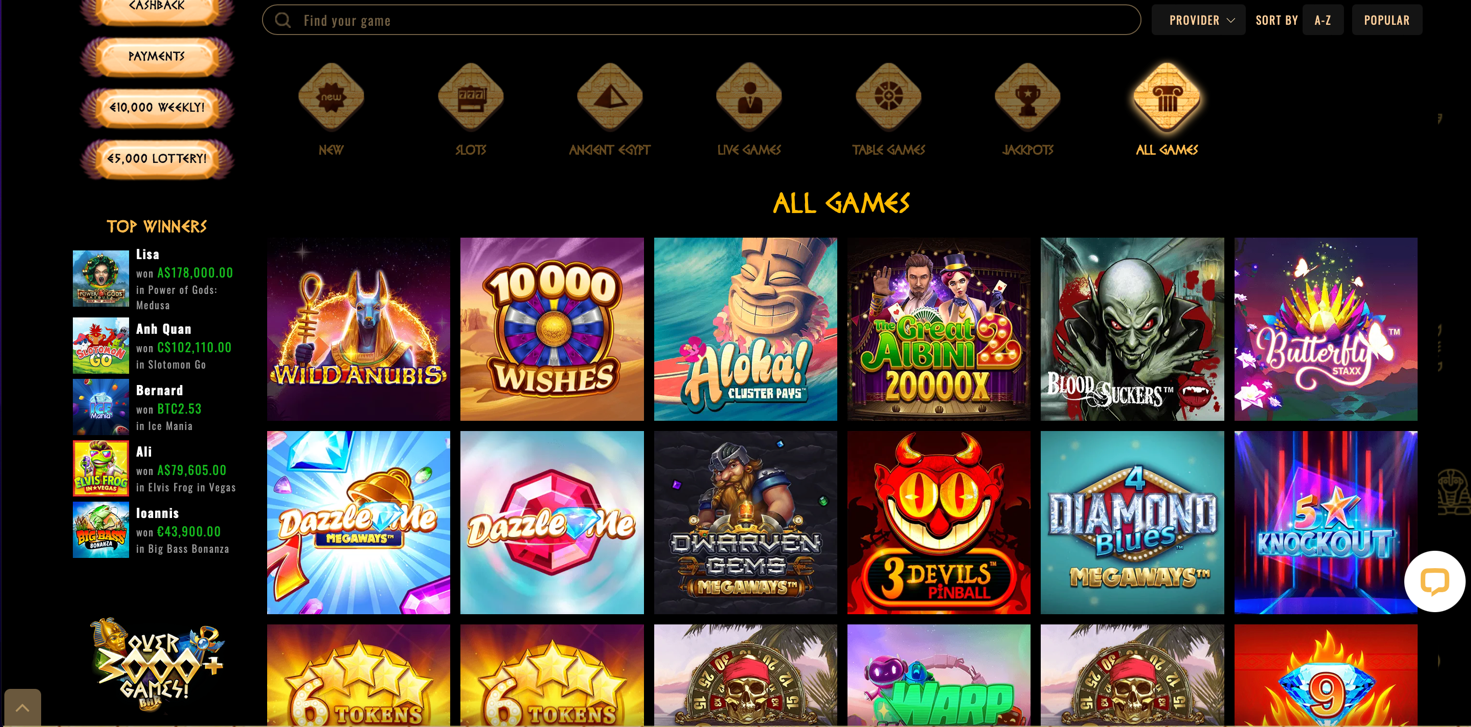Screen dimensions: 1471x727
Task: Launch the Blood Suckers game tile
Action: (1132, 329)
